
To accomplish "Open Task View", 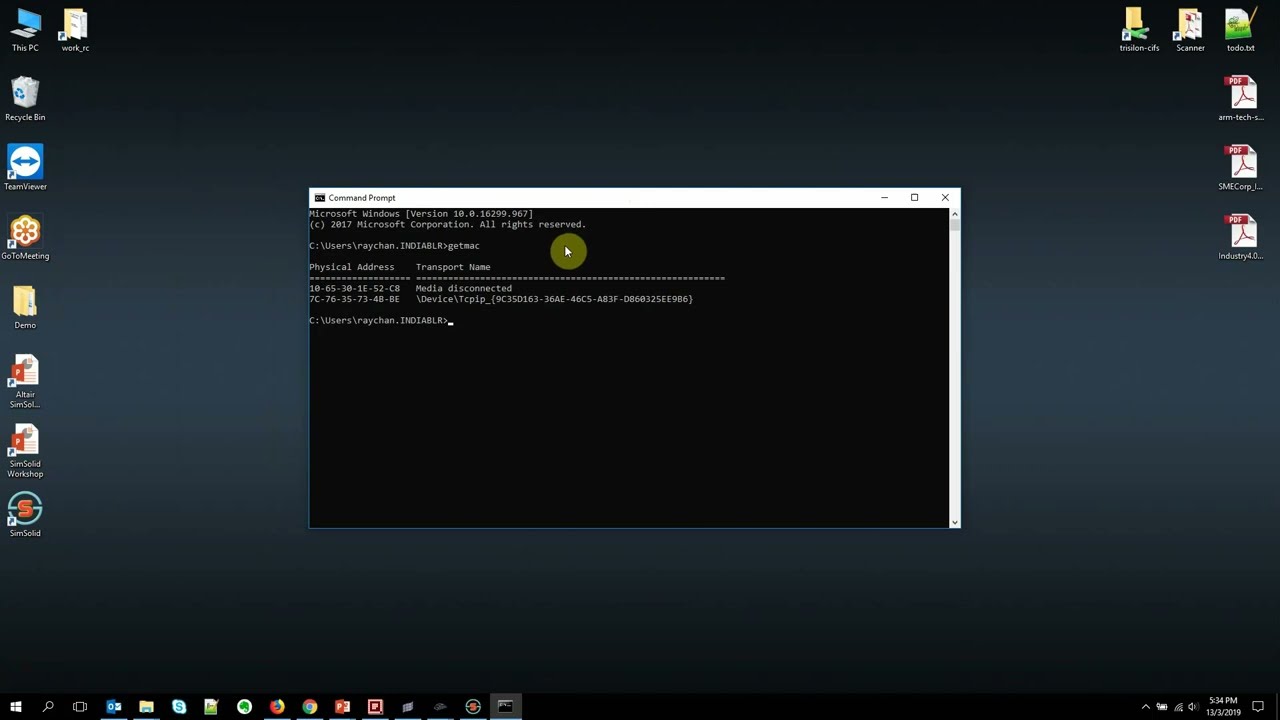I will point(80,707).
